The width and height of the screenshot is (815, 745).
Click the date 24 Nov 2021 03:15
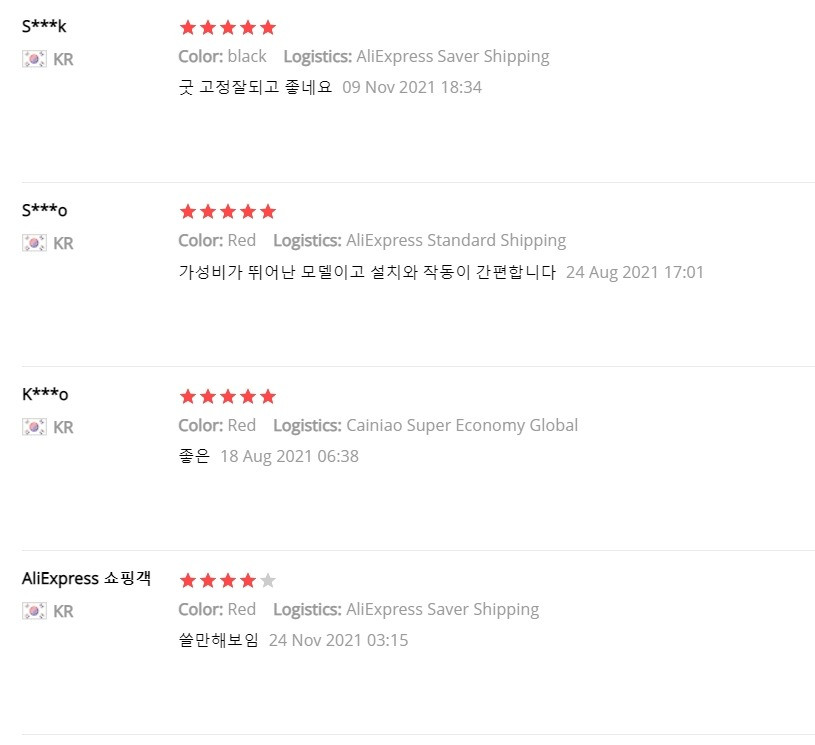point(338,640)
